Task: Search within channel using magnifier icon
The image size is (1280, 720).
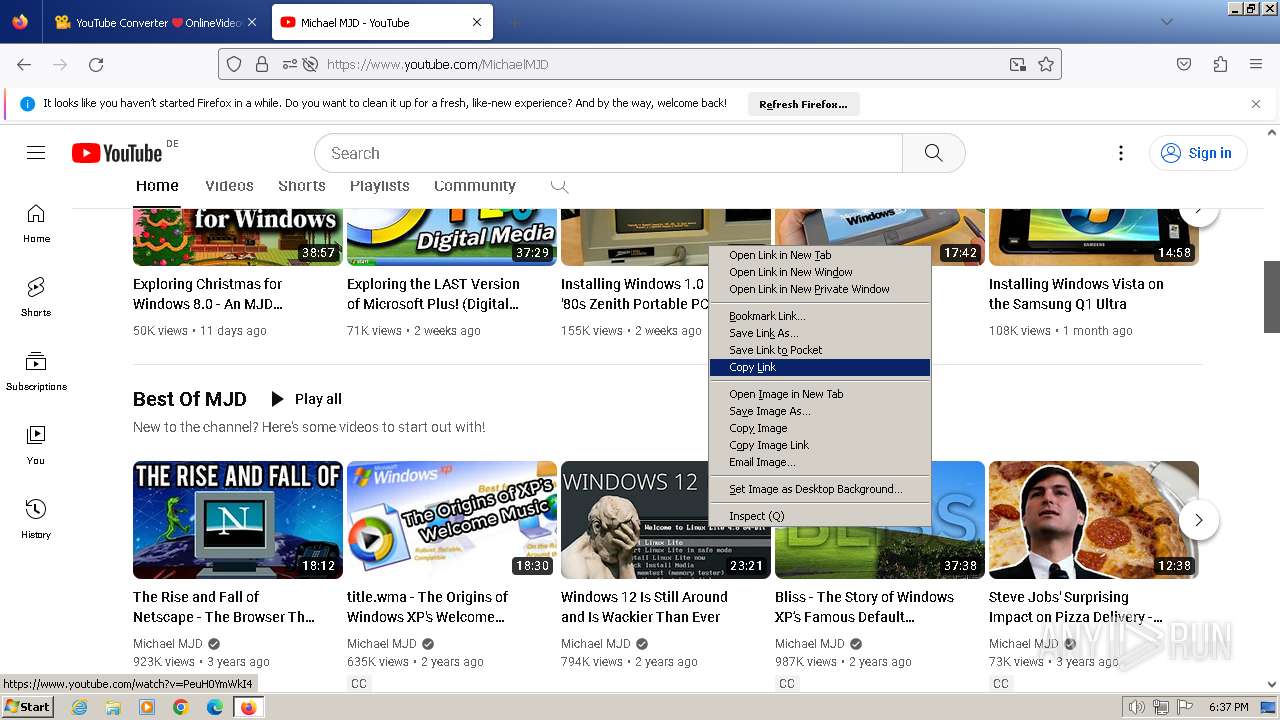Action: coord(560,186)
